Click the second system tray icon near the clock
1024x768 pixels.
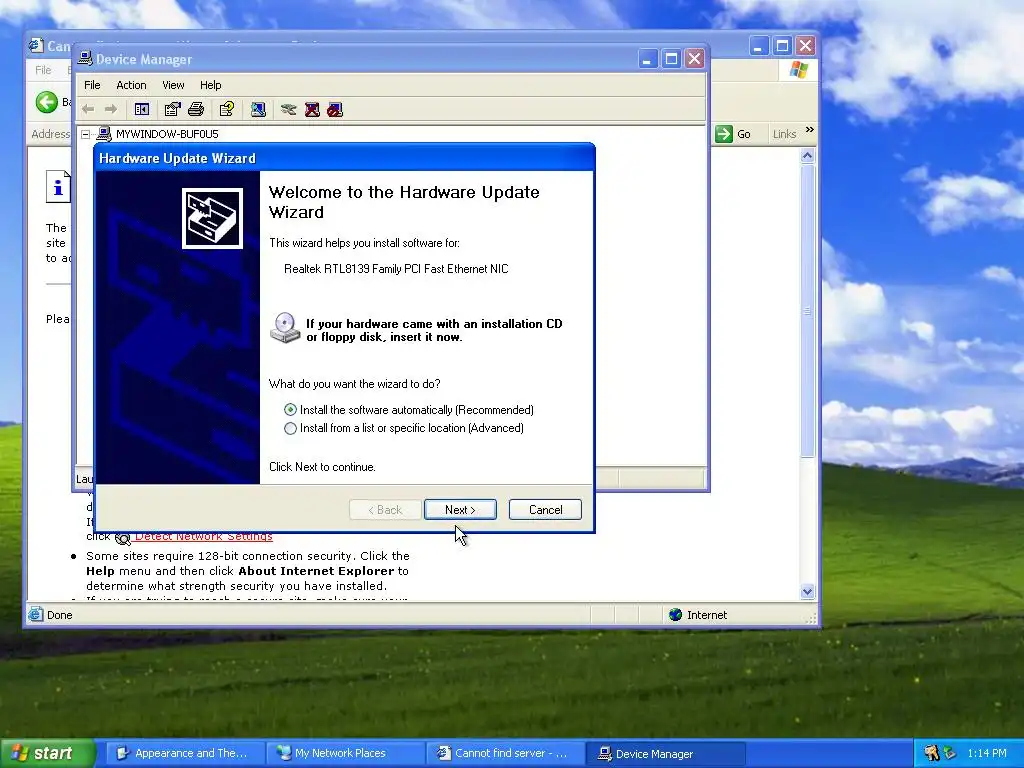949,753
